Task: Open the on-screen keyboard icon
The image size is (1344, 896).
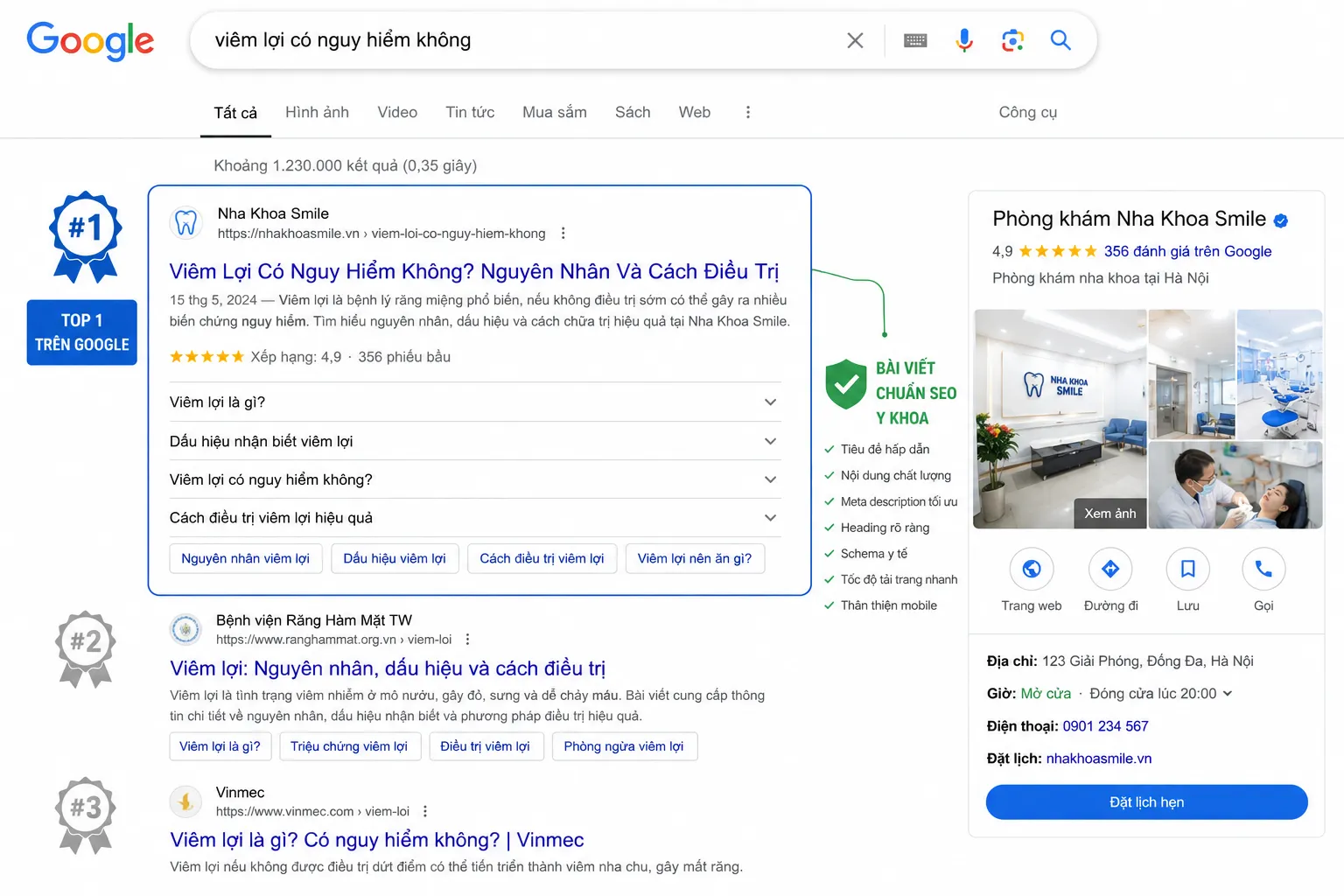Action: point(915,40)
